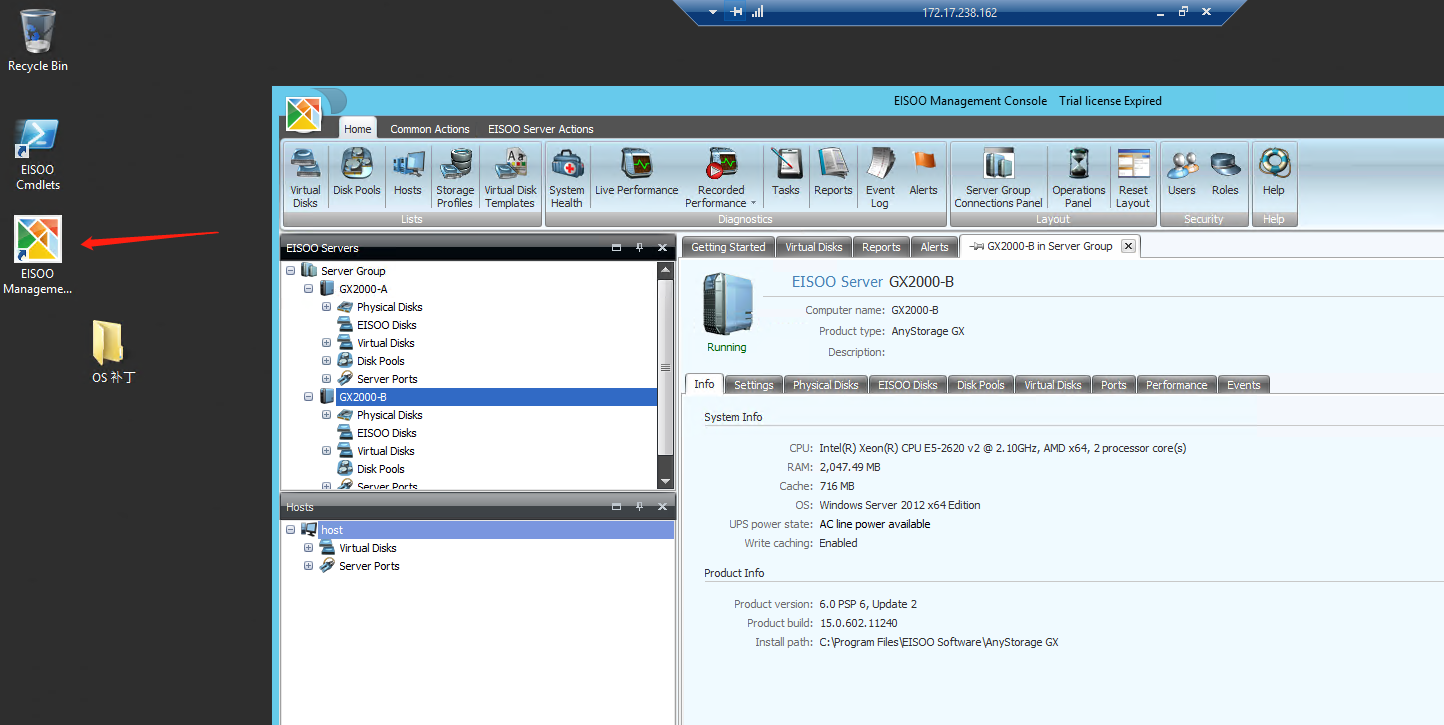This screenshot has height=725, width=1444.
Task: Show Alerts via the ribbon flag icon
Action: point(924,172)
